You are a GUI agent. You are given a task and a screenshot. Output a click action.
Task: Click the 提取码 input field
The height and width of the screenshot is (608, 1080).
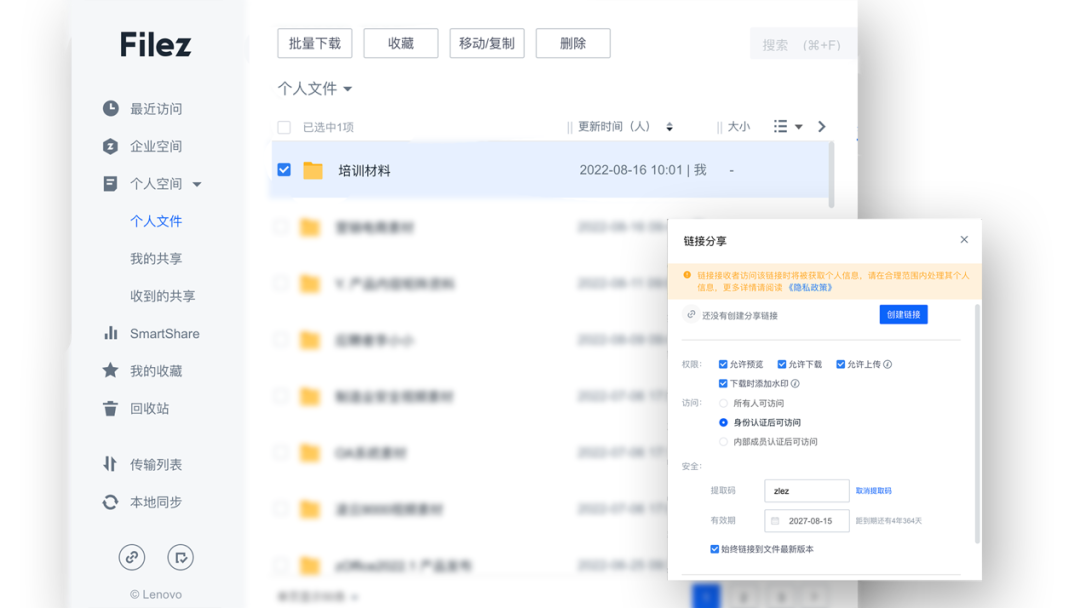pos(807,491)
